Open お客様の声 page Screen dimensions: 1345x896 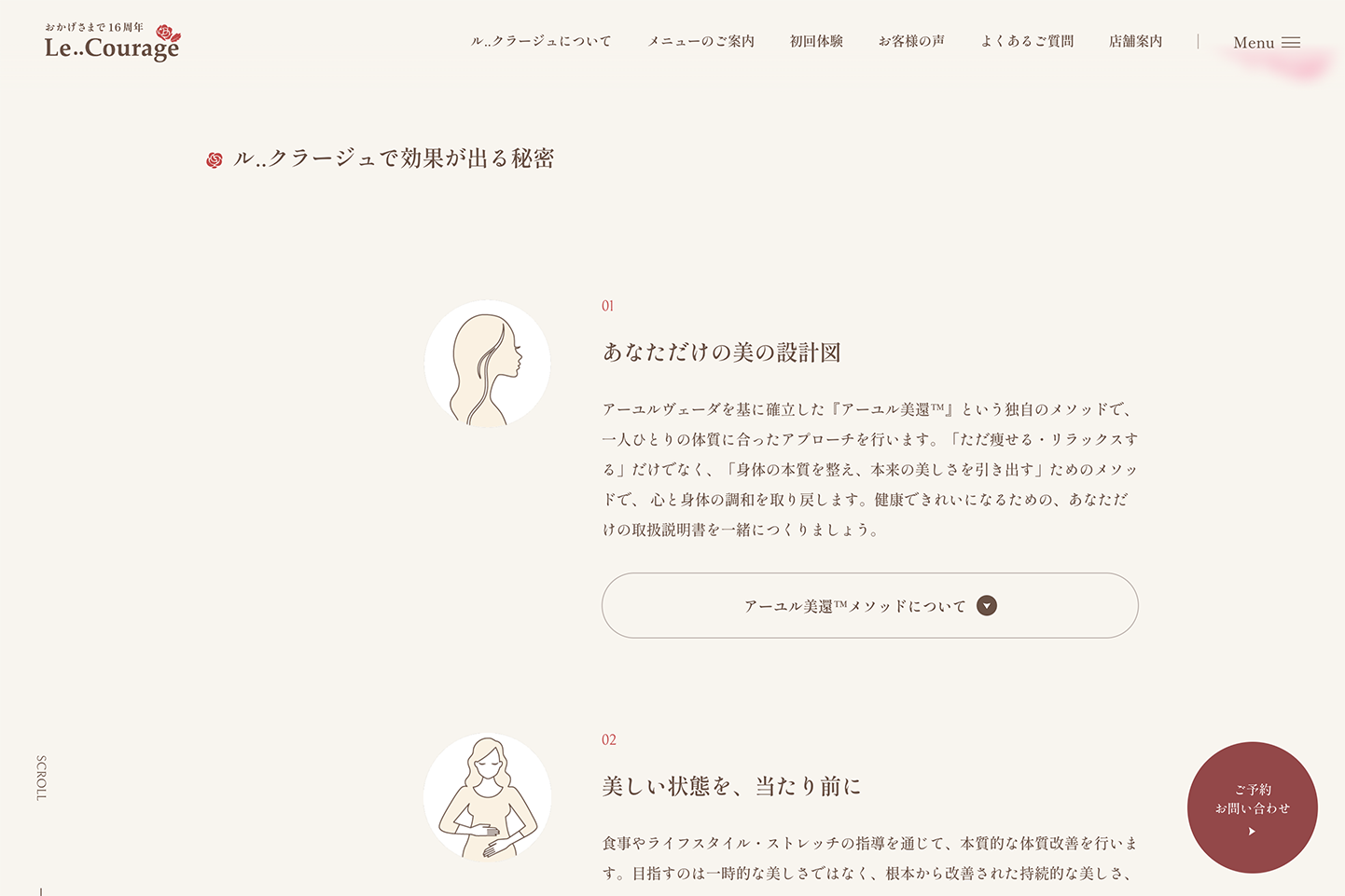pos(911,42)
